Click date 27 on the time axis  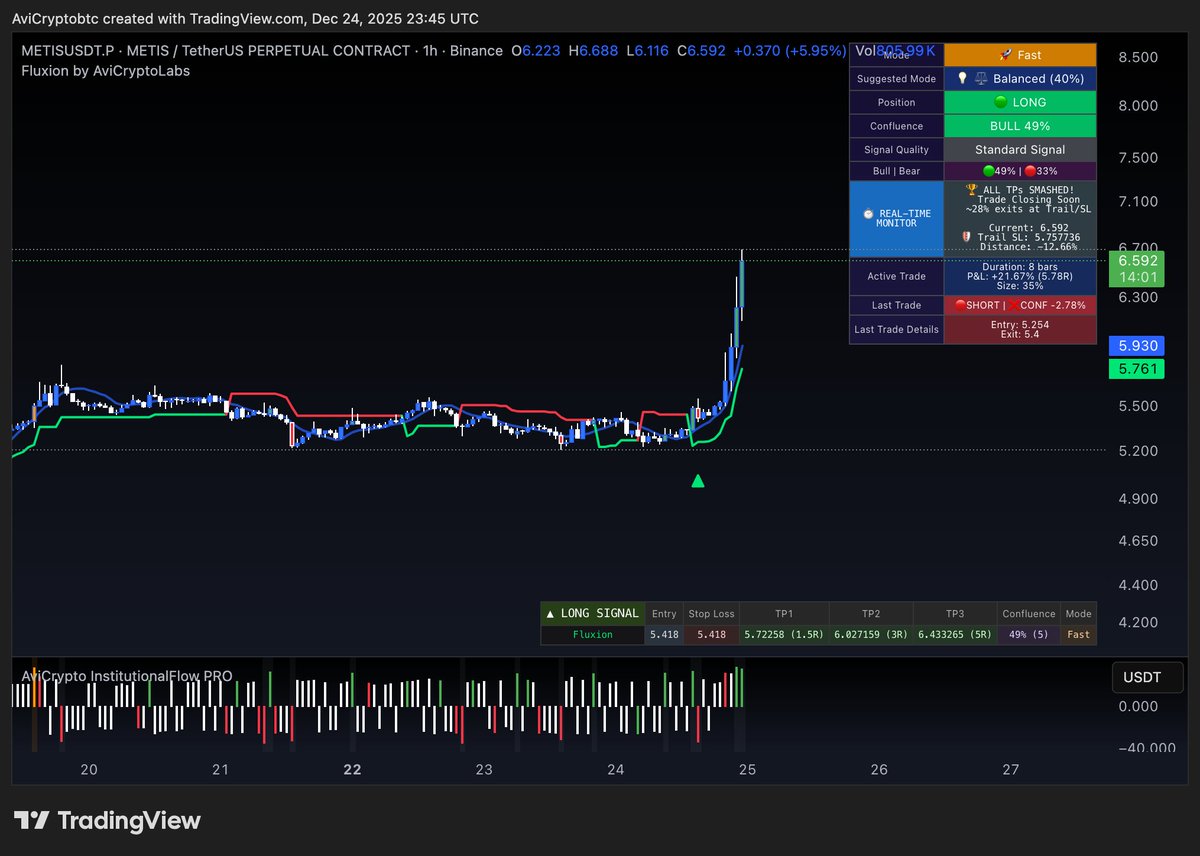pos(1011,769)
